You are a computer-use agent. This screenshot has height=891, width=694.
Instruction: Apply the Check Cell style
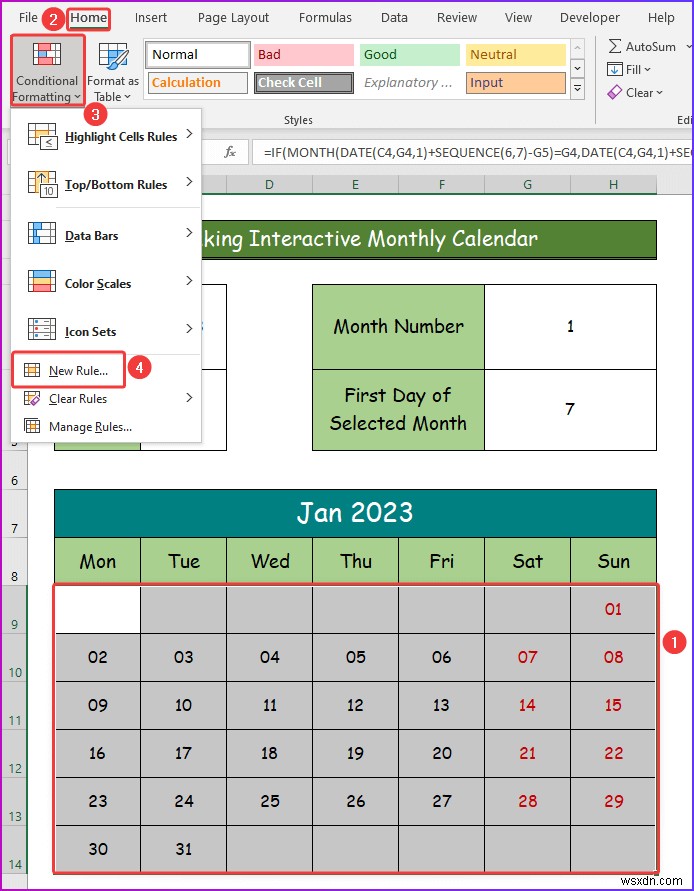(x=304, y=82)
